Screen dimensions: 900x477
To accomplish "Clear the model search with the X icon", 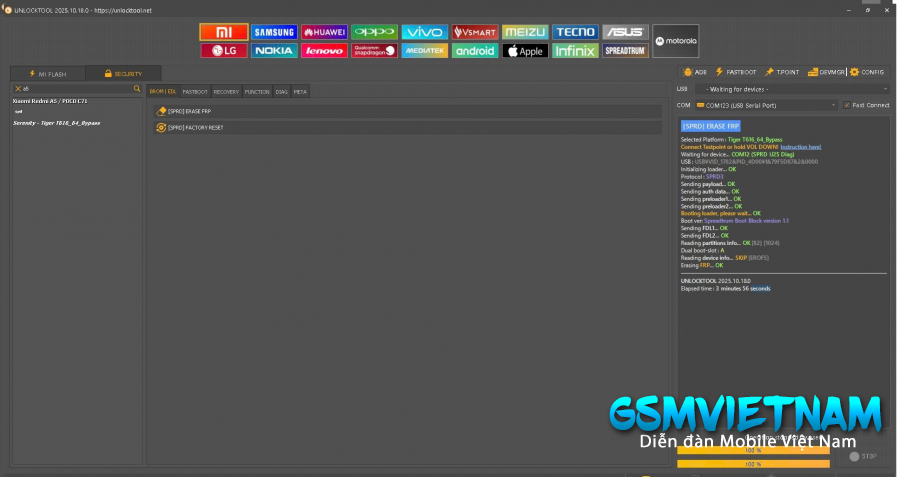I will [x=17, y=89].
